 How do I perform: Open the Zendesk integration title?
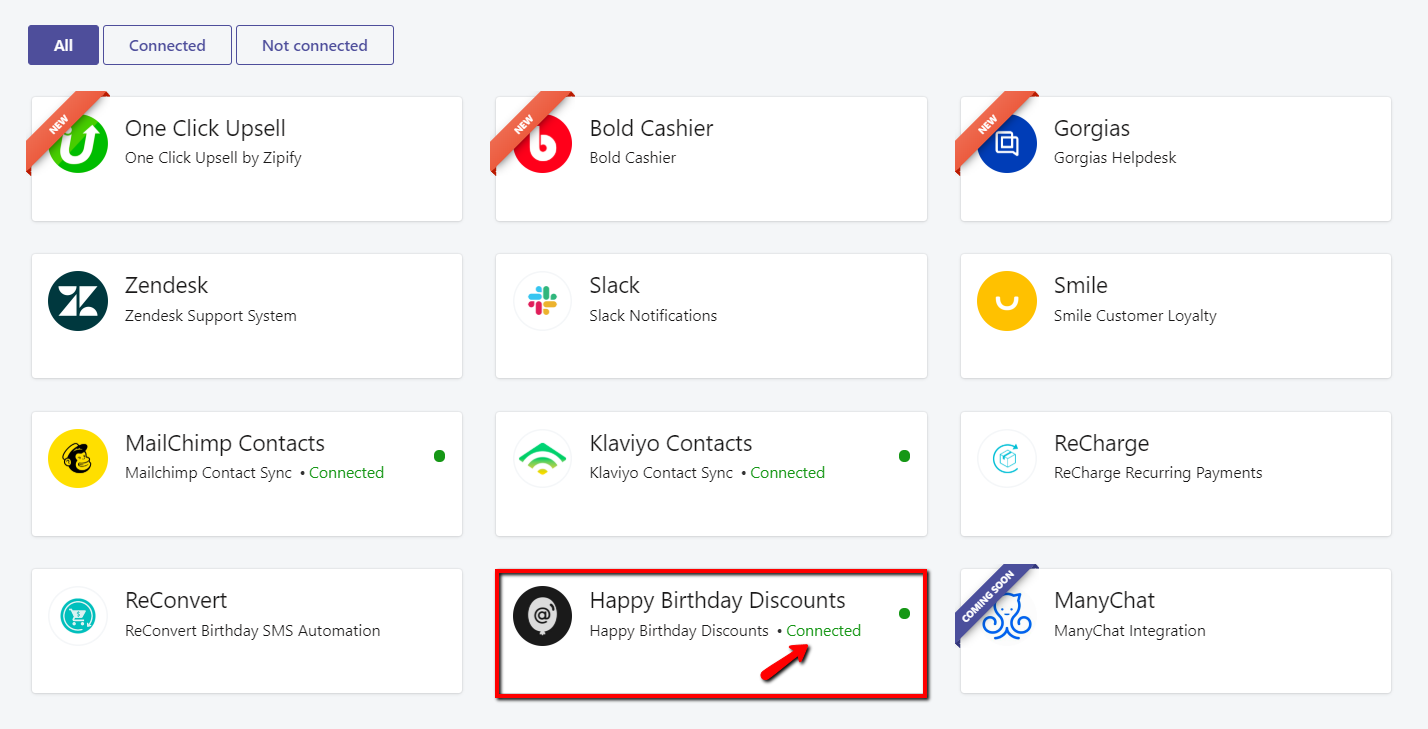[167, 285]
